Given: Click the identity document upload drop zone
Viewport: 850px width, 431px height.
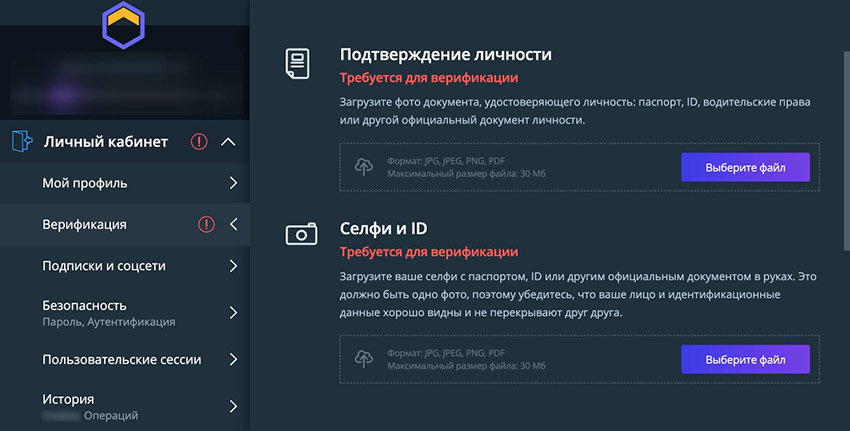Looking at the screenshot, I should [x=579, y=167].
